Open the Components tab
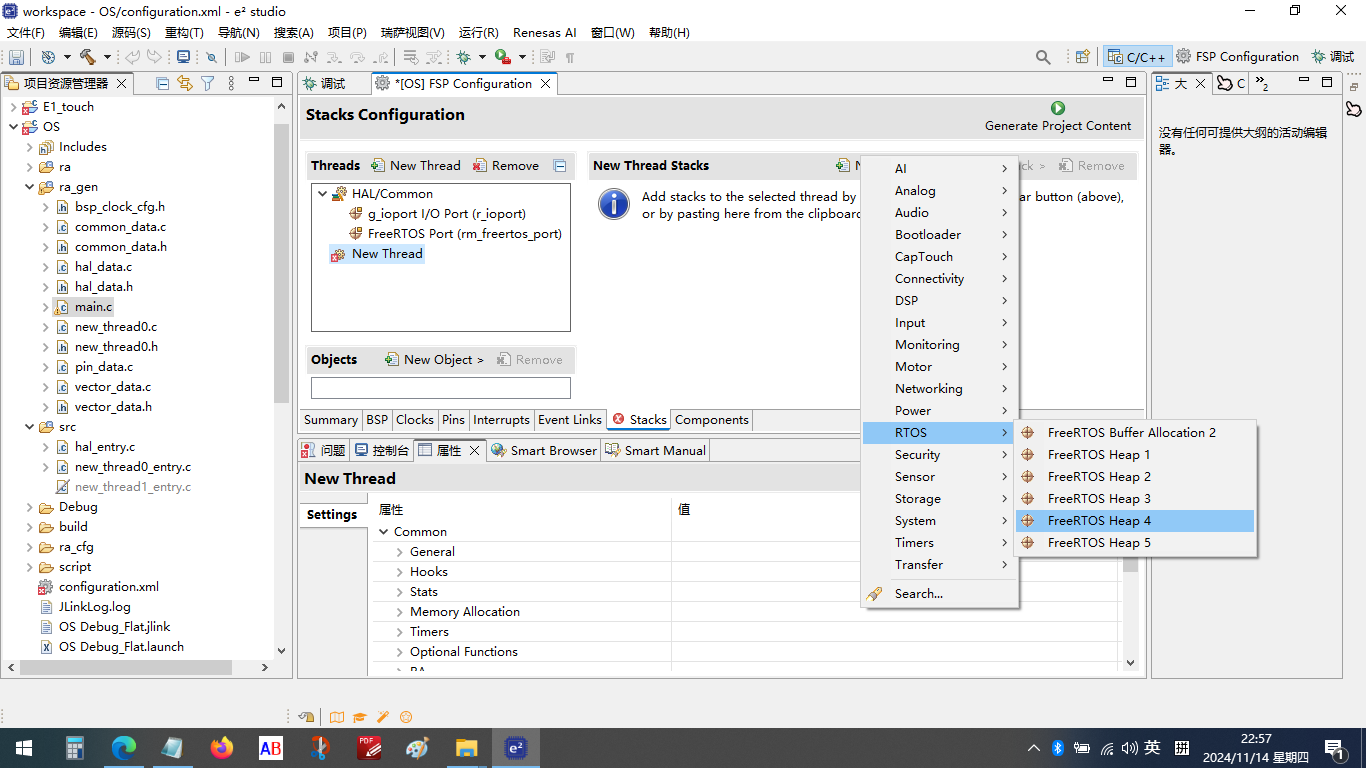The width and height of the screenshot is (1366, 768). coord(712,420)
